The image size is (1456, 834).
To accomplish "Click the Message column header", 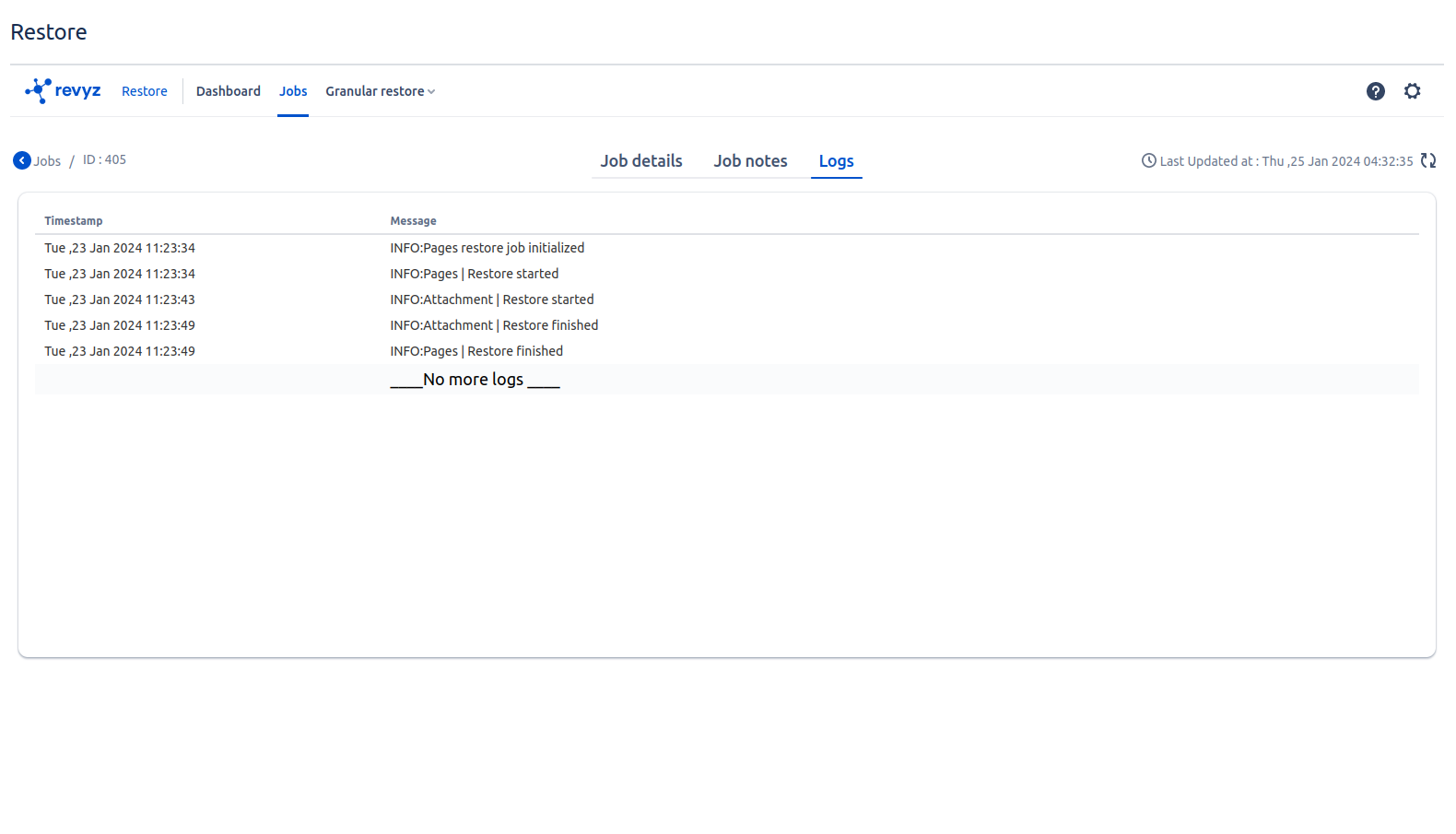I will (413, 221).
